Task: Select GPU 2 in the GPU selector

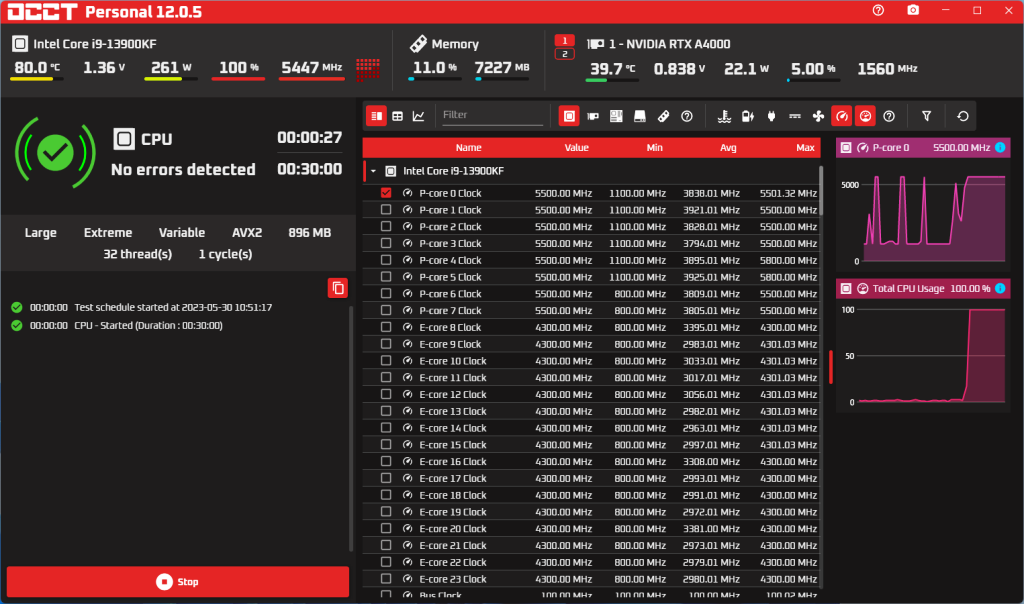Action: pyautogui.click(x=565, y=54)
